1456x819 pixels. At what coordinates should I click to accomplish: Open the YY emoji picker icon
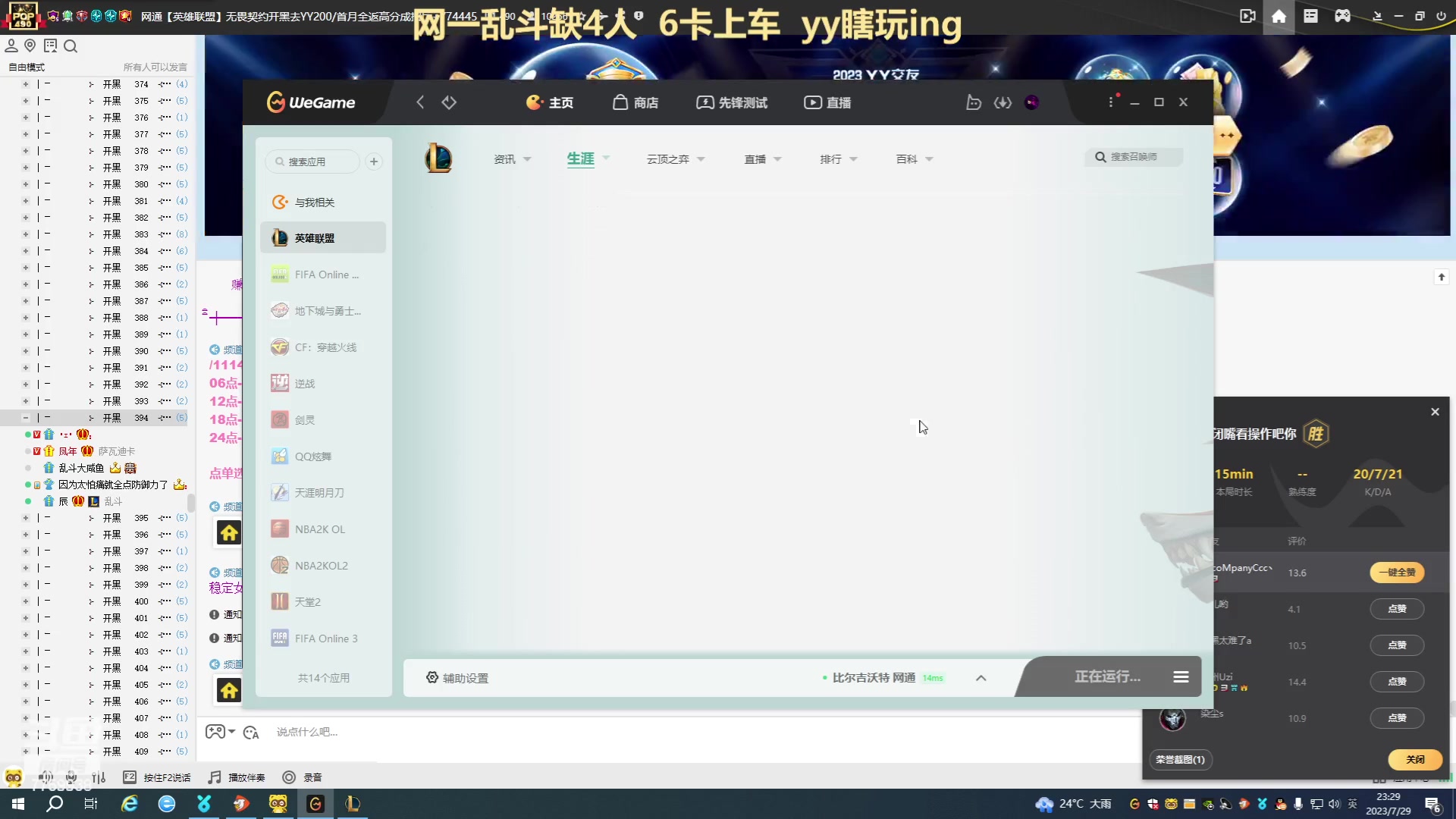252,732
